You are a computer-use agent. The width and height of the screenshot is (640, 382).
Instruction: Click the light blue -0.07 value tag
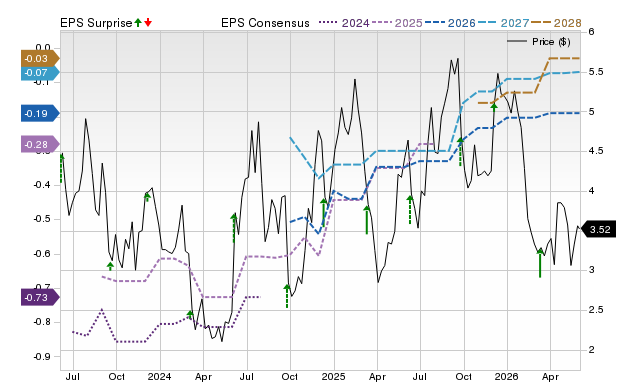[x=40, y=73]
